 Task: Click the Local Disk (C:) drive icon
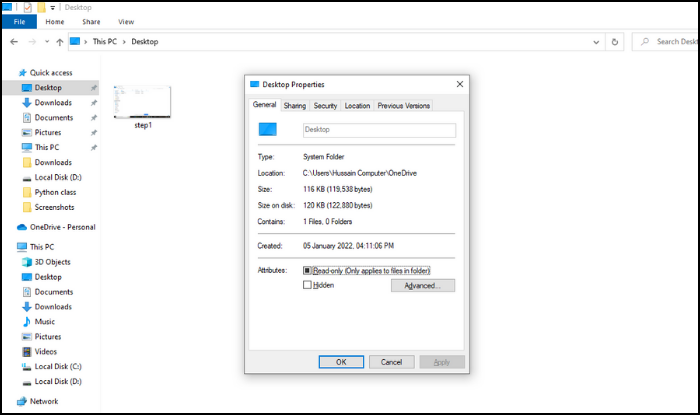click(27, 367)
